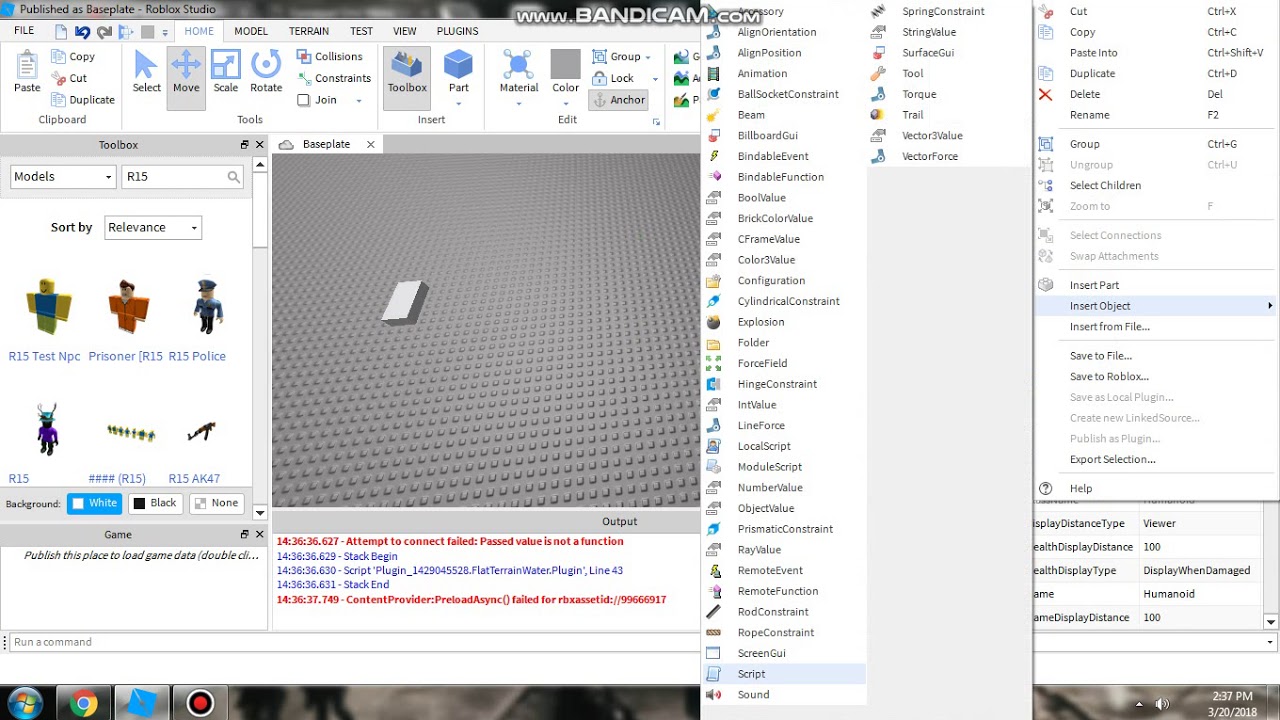Select the Baseplate document tab

pyautogui.click(x=327, y=144)
